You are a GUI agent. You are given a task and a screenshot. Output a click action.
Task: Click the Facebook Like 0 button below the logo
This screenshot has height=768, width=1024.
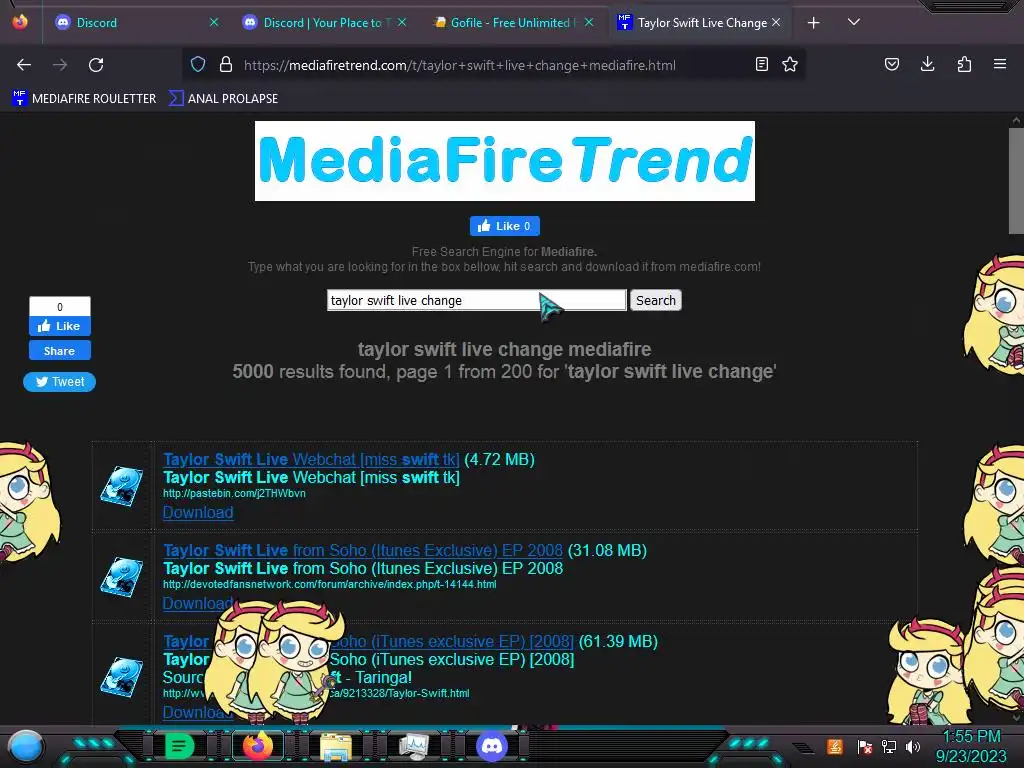505,226
